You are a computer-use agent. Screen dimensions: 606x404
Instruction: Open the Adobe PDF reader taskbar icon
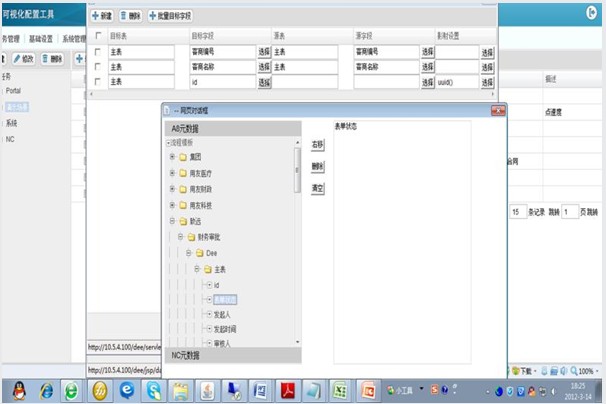[x=287, y=391]
